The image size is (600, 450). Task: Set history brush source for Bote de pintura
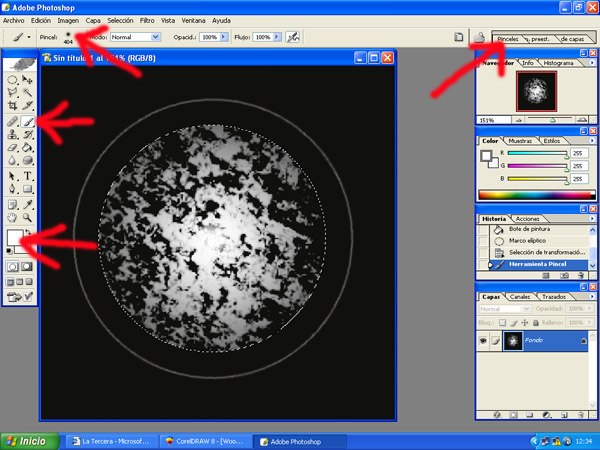tap(483, 229)
